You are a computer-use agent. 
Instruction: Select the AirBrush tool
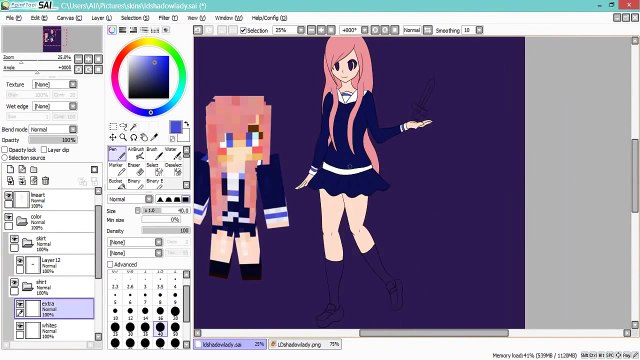click(136, 153)
